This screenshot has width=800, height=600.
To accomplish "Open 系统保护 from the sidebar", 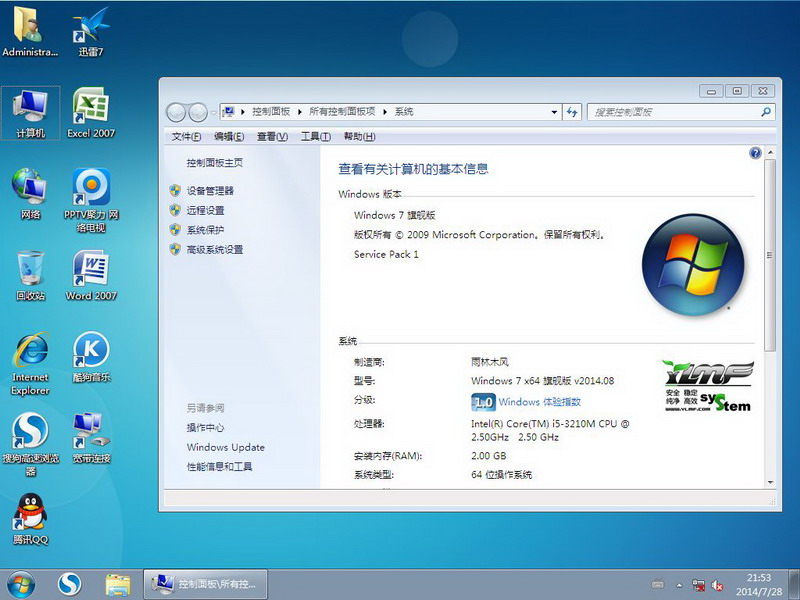I will point(205,230).
